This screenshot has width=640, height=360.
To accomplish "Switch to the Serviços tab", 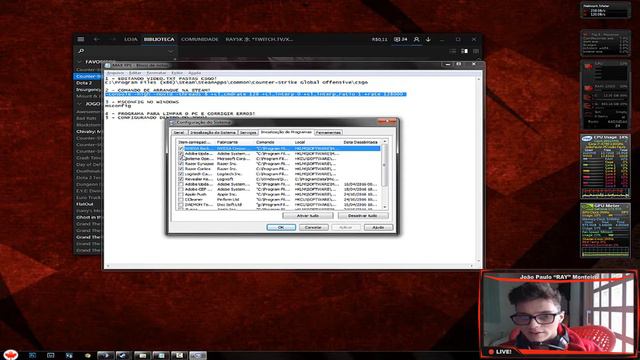I will click(248, 133).
